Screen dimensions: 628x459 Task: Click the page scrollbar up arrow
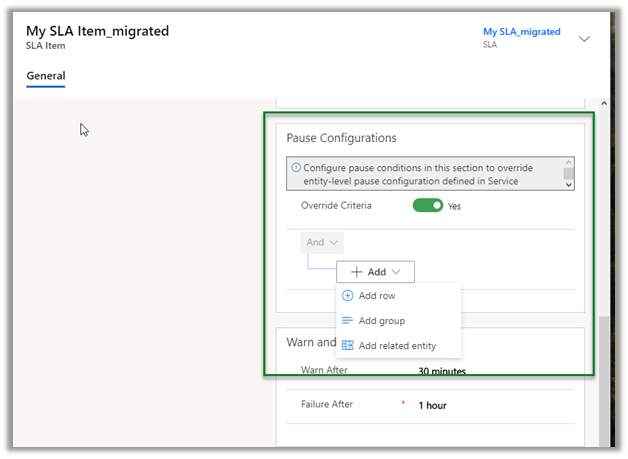click(x=603, y=104)
